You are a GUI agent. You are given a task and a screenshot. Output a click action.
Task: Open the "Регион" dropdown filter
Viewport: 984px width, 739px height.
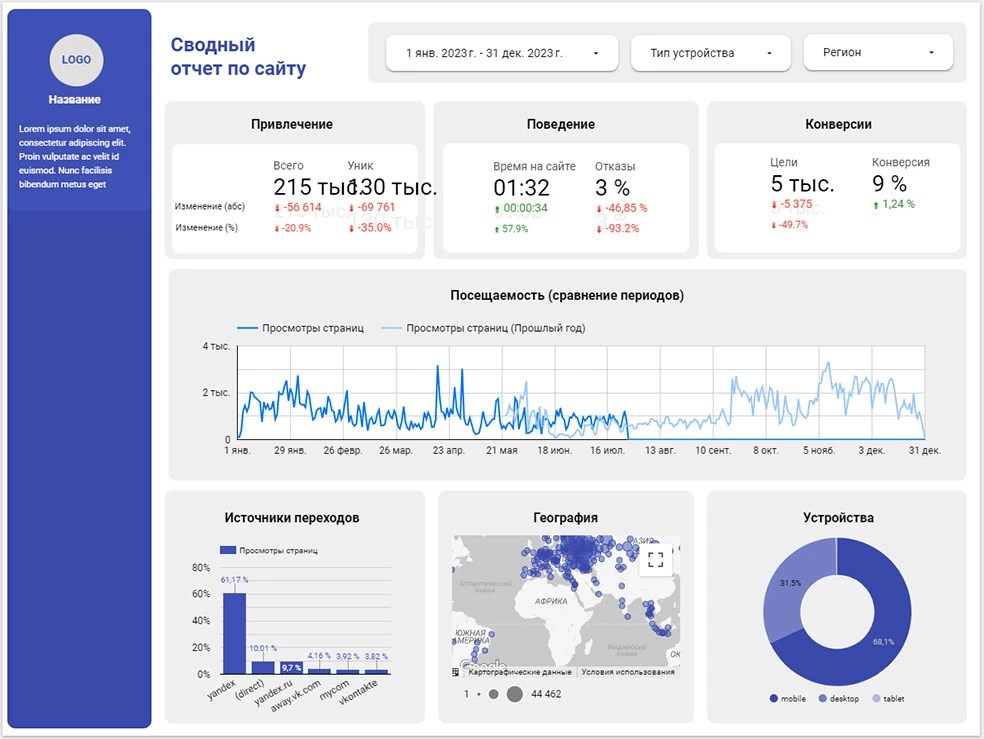878,53
